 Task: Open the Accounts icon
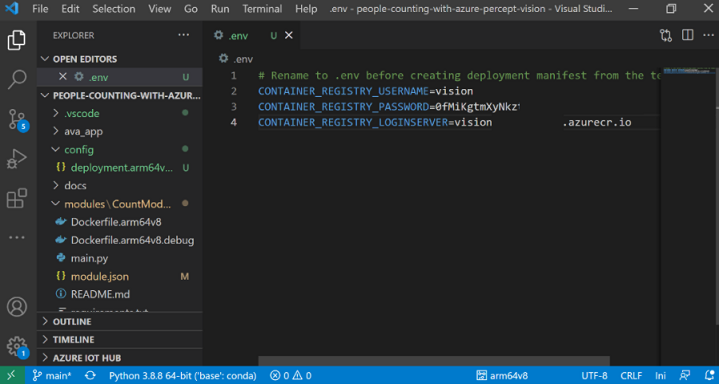pos(17,307)
